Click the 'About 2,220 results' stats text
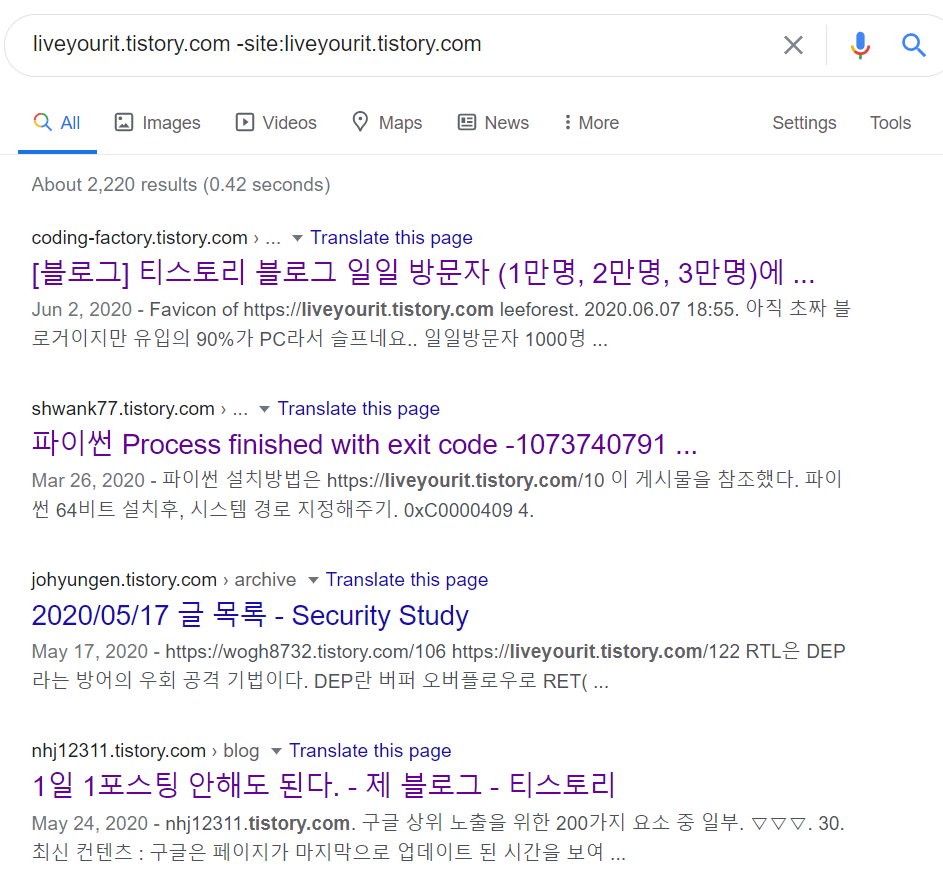 click(x=181, y=185)
